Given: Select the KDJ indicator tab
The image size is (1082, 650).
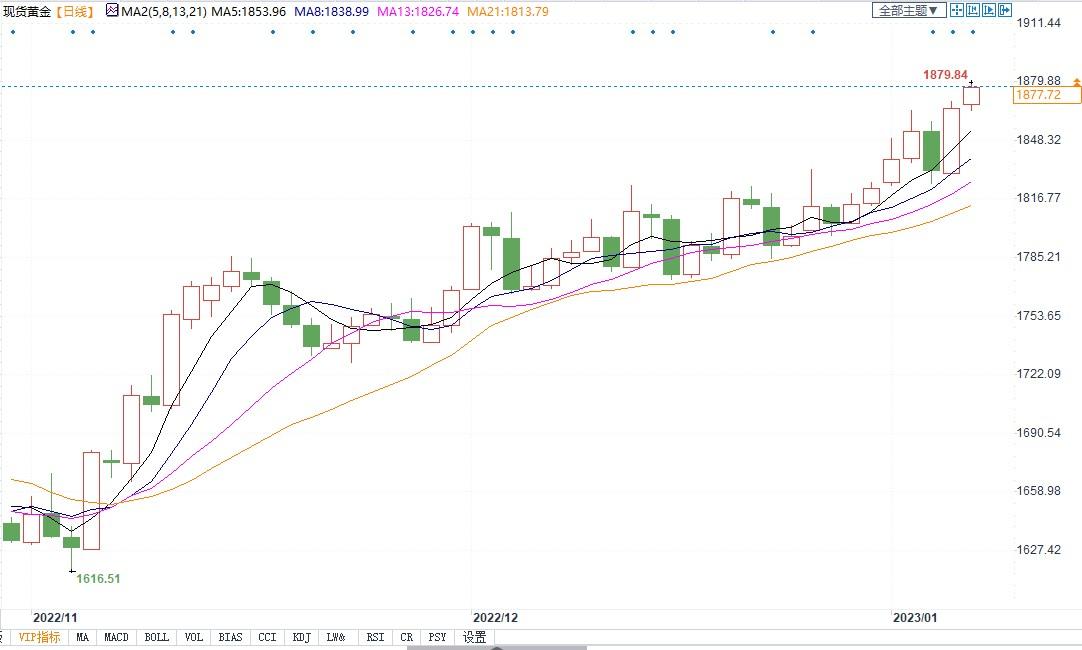Looking at the screenshot, I should (x=301, y=637).
